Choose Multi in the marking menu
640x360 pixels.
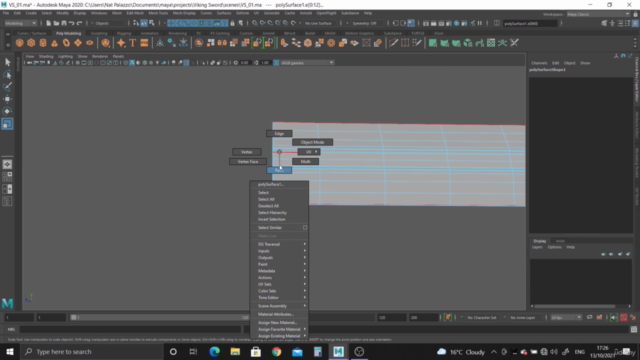pos(305,162)
